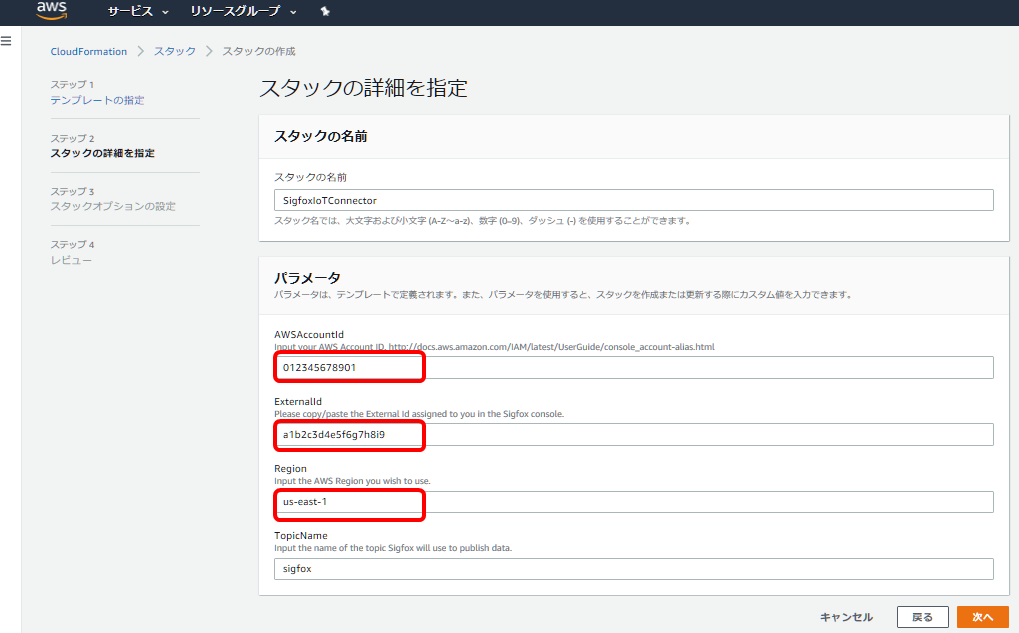
Task: Select the スタックの作成 breadcrumb text
Action: [259, 51]
